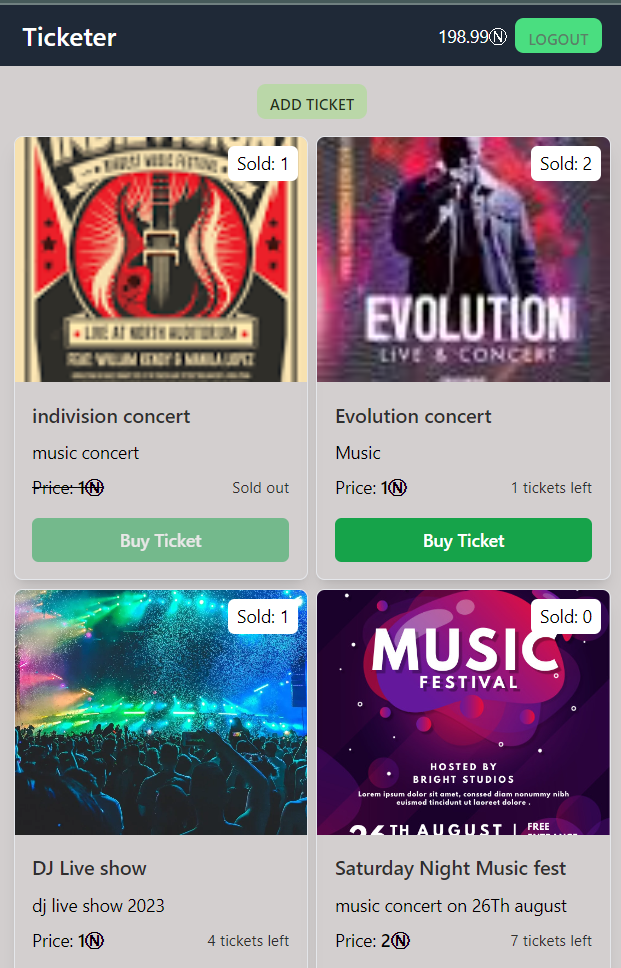
Task: Click the NEAR symbol beside Evolution concert price
Action: click(x=398, y=488)
